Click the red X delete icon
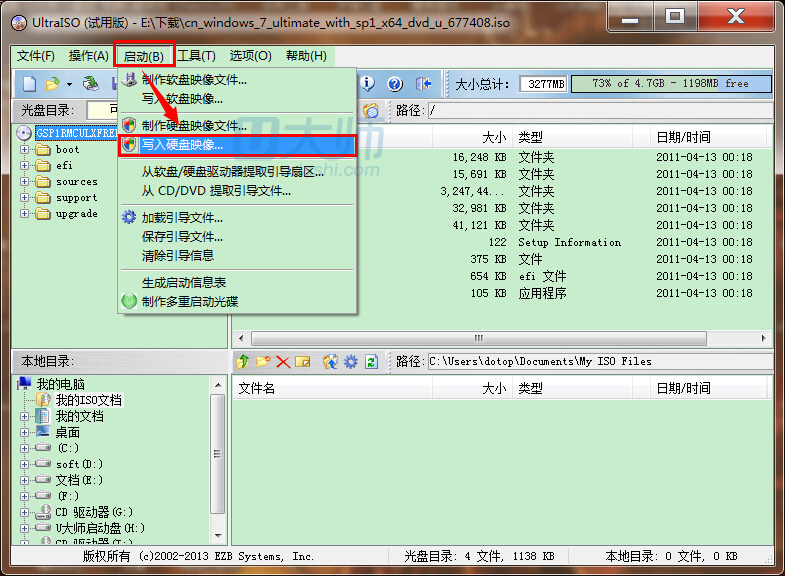The height and width of the screenshot is (576, 785). point(283,361)
